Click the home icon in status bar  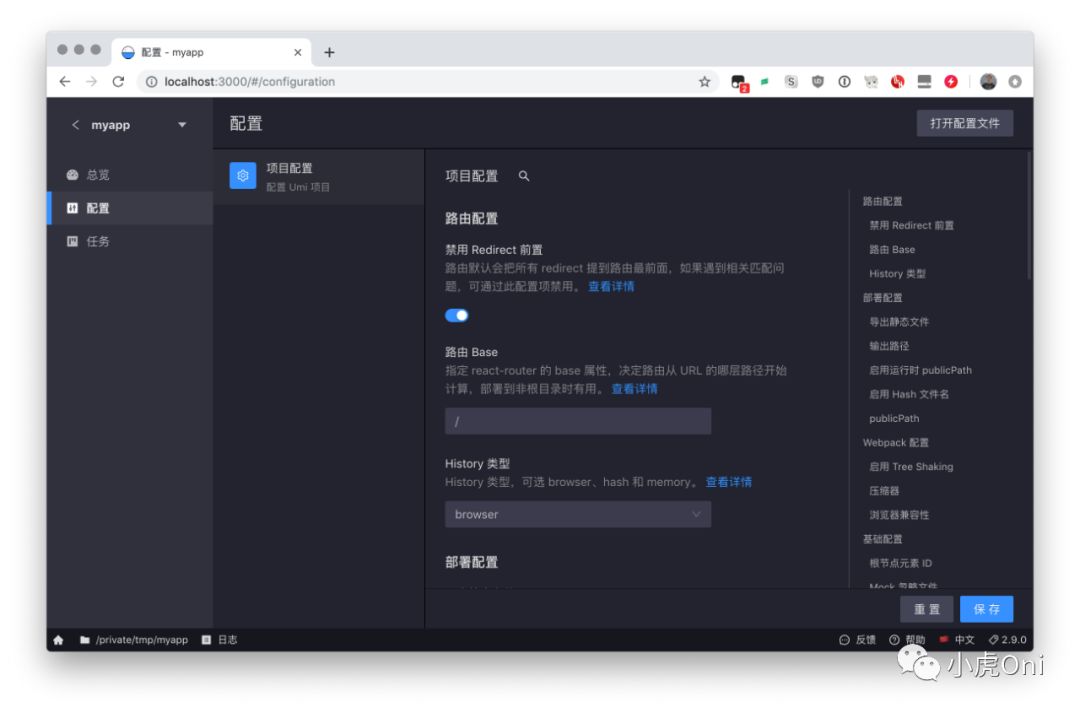coord(59,640)
